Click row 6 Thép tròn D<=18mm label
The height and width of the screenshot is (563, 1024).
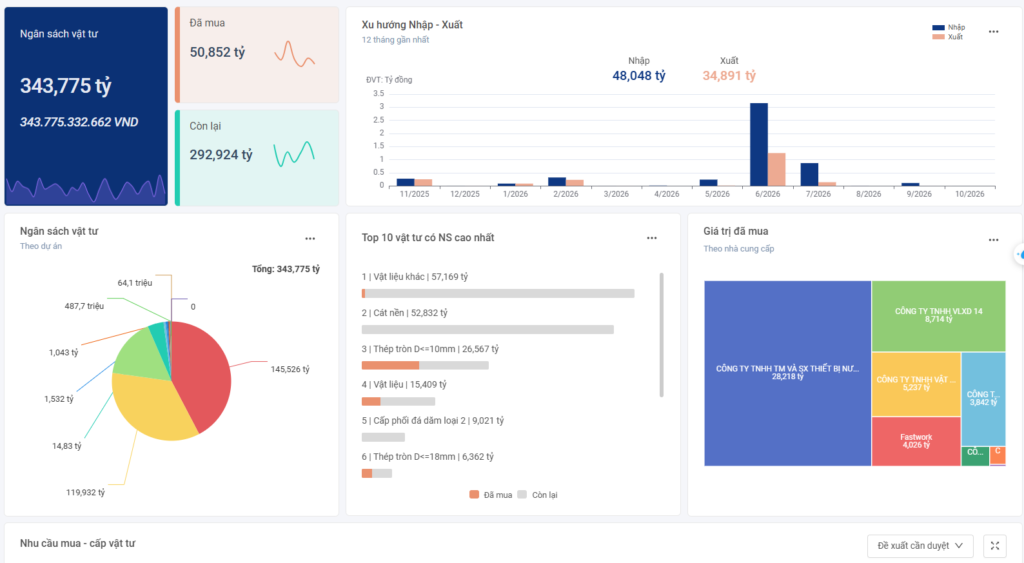pos(427,457)
